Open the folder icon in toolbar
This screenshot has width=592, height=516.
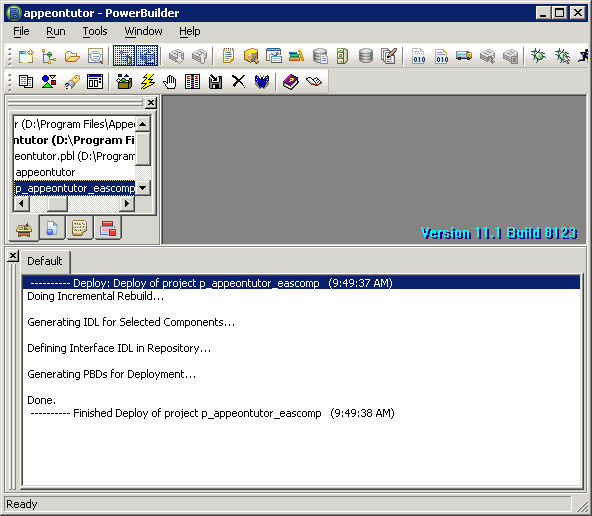pyautogui.click(x=72, y=56)
